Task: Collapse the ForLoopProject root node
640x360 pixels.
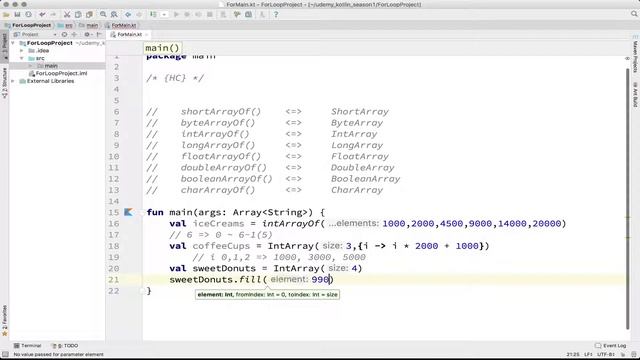Action: pos(13,43)
